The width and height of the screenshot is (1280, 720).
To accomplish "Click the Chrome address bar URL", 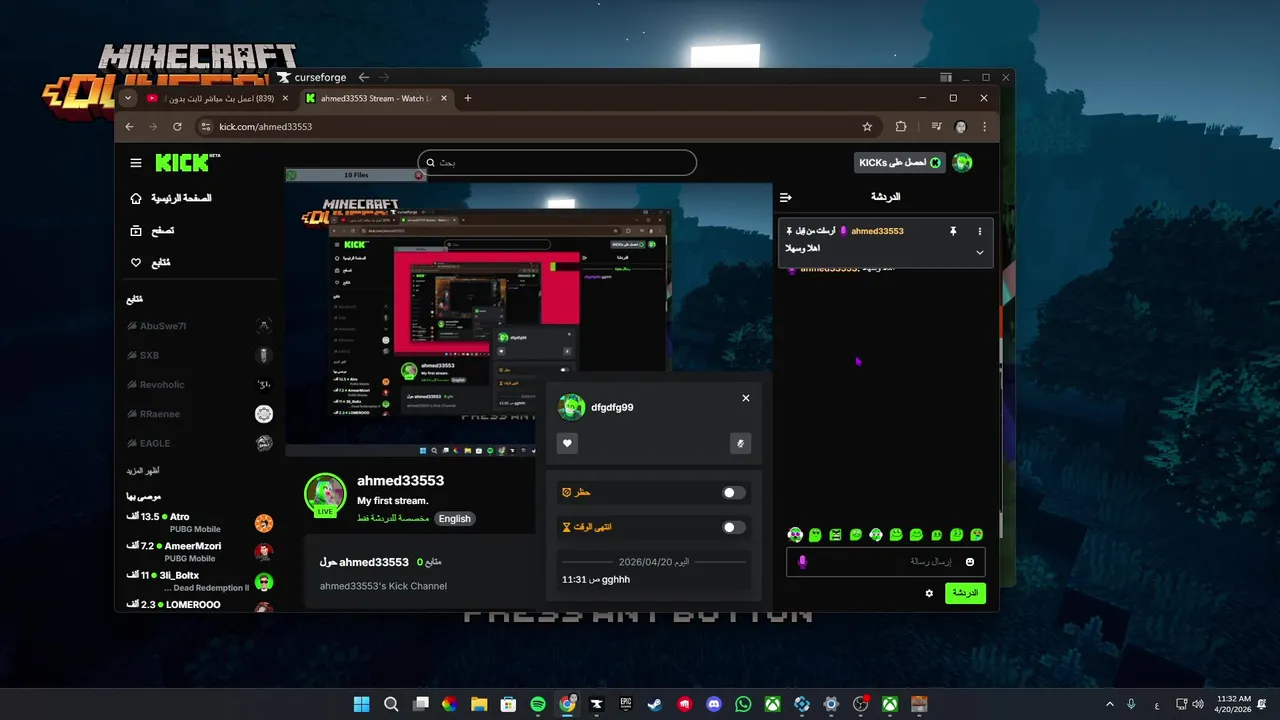I will click(x=266, y=127).
